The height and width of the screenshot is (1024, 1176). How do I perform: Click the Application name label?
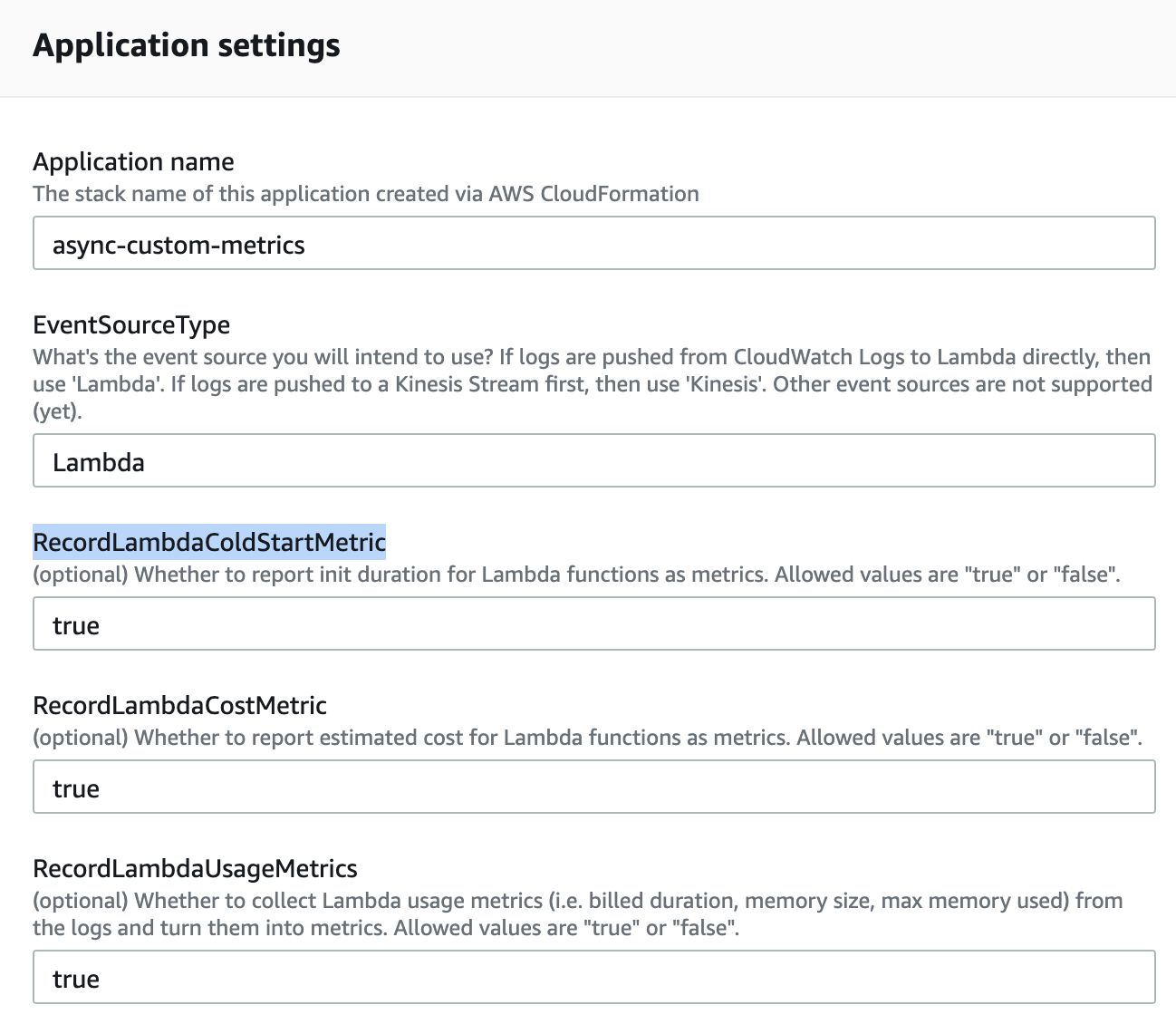tap(133, 162)
